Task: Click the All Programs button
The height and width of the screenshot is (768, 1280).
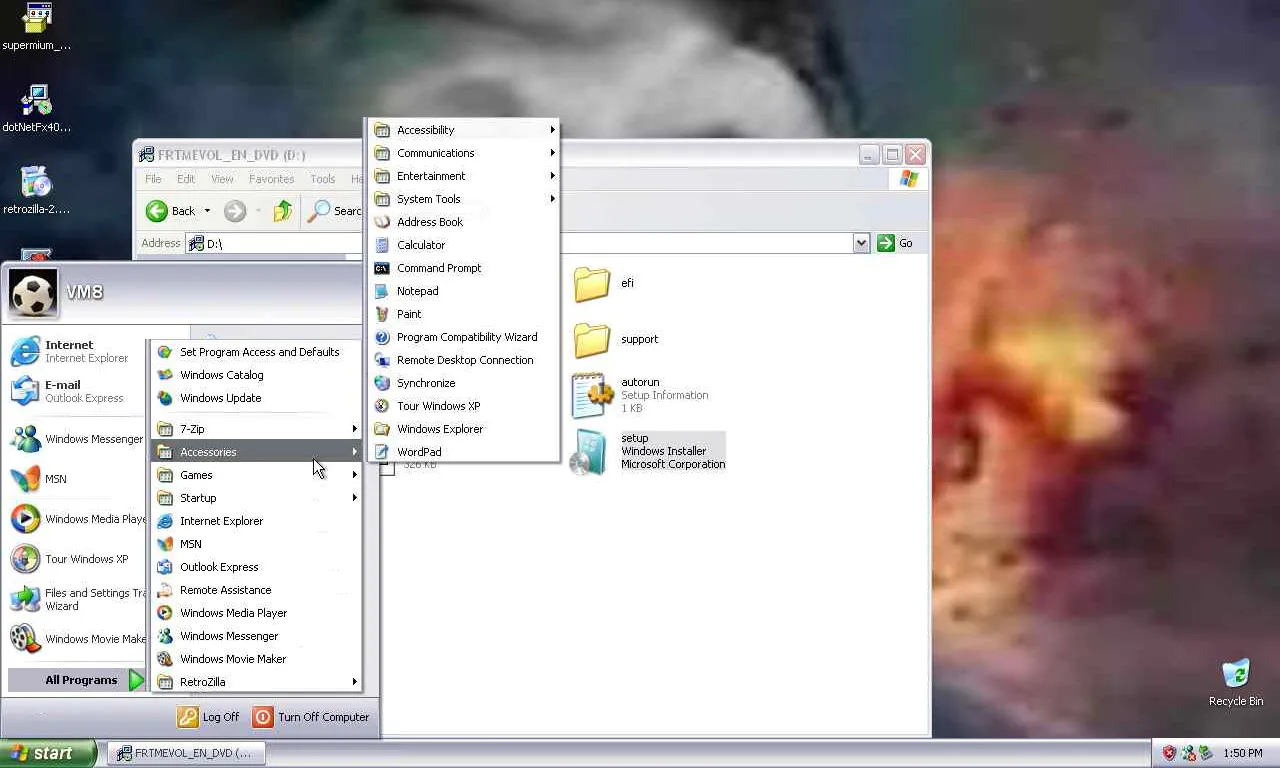Action: [x=78, y=680]
